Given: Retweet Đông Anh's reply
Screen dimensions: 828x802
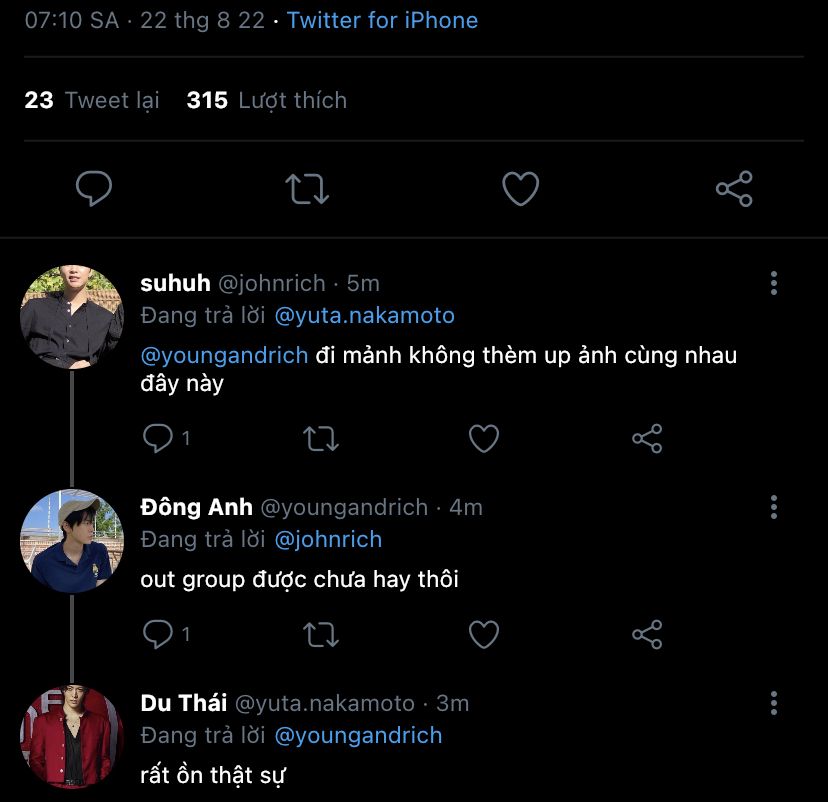Looking at the screenshot, I should [x=321, y=634].
